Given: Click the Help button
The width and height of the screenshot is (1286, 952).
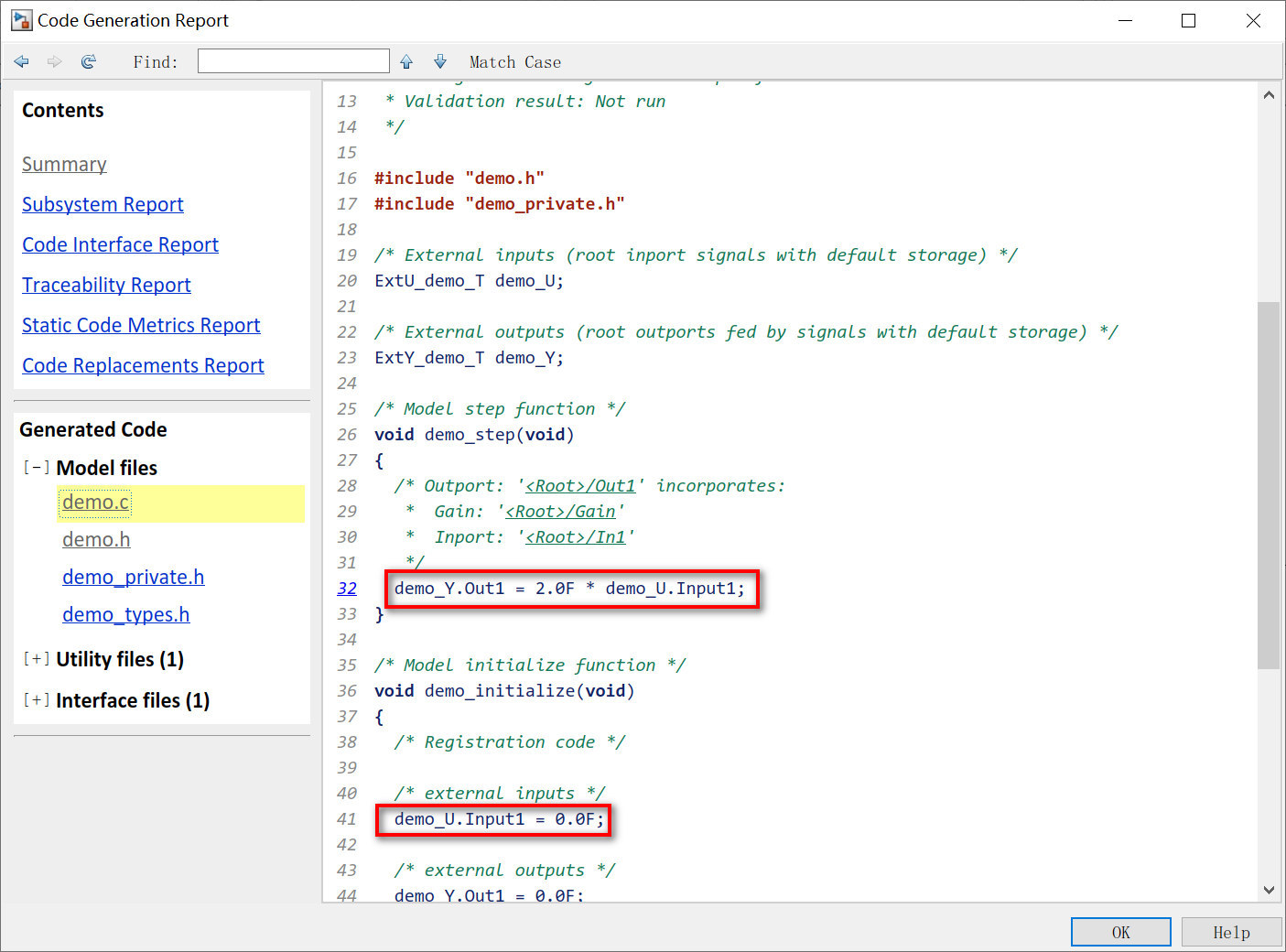Looking at the screenshot, I should pos(1232,932).
